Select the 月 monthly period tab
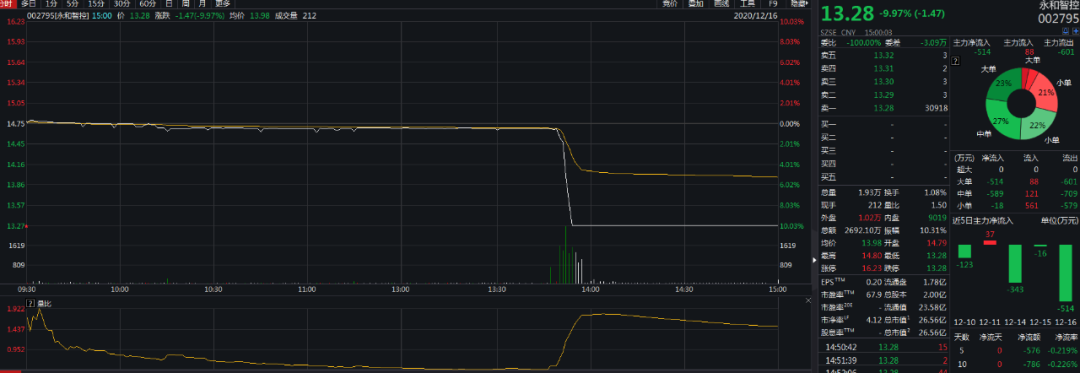Image resolution: width=1080 pixels, height=373 pixels. click(201, 3)
